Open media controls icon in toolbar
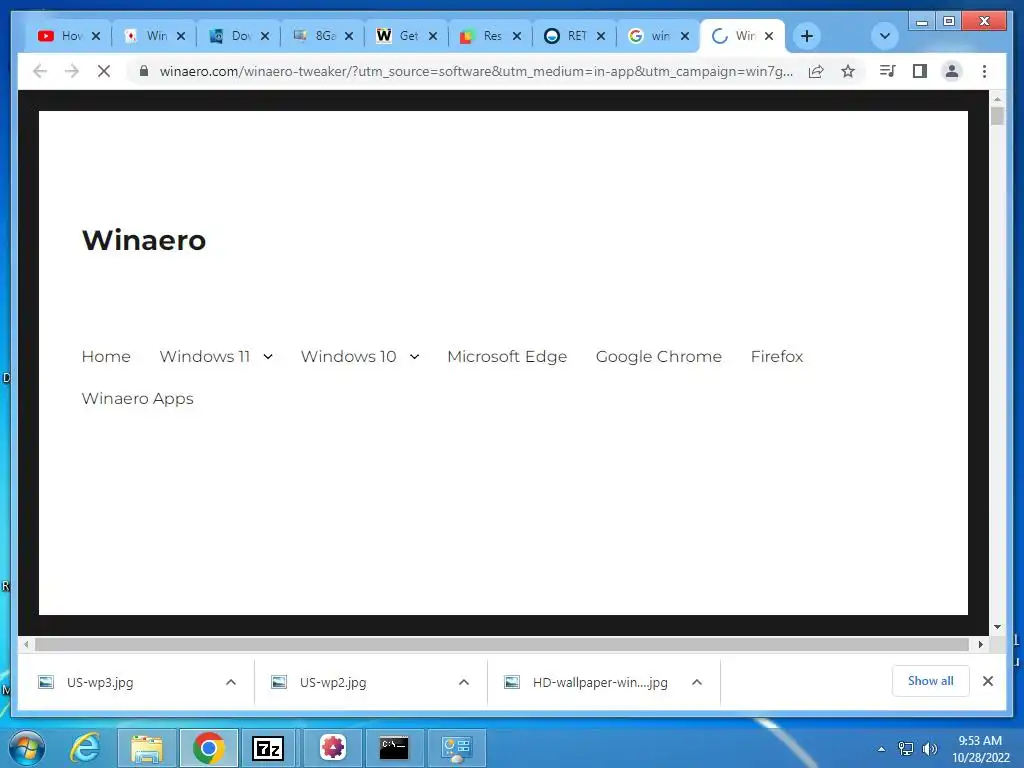This screenshot has width=1024, height=768. (x=888, y=71)
